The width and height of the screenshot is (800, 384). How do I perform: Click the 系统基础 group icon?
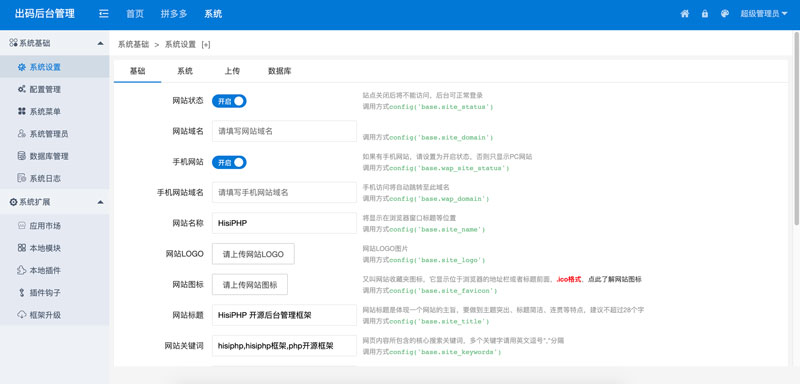click(x=13, y=43)
